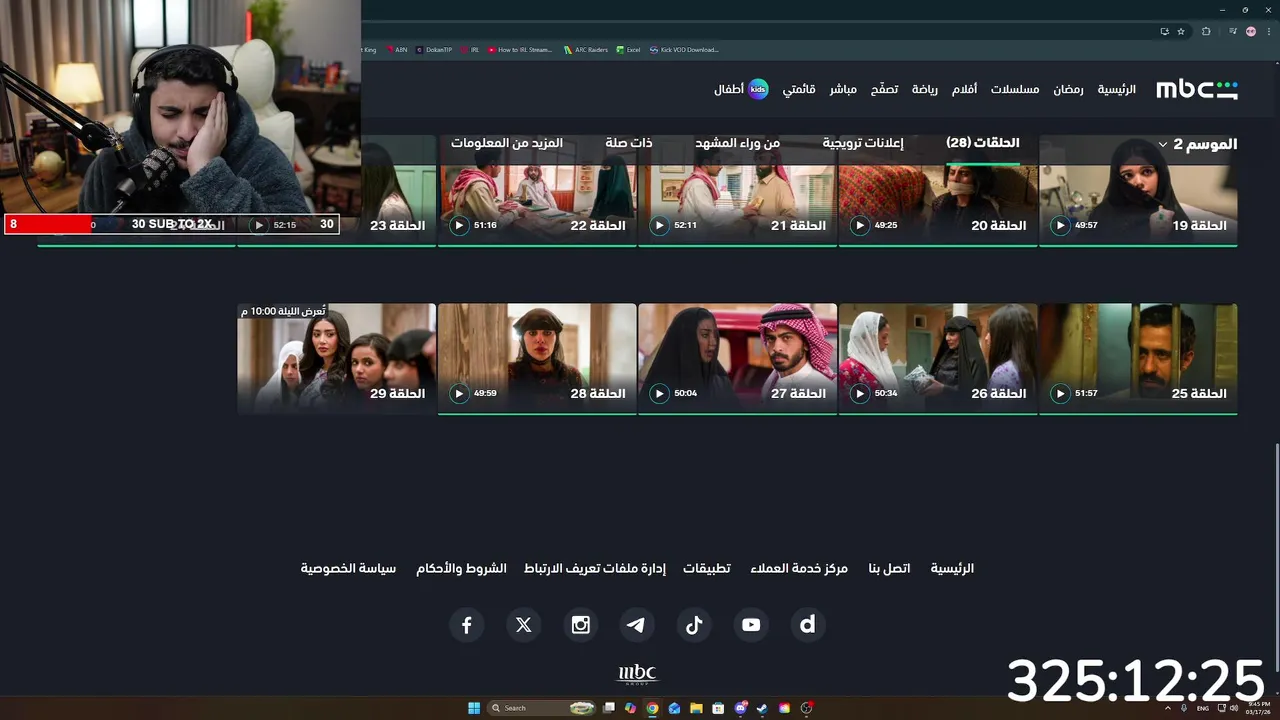The width and height of the screenshot is (1280, 720).
Task: Play episode الحلقة 22
Action: pos(459,226)
